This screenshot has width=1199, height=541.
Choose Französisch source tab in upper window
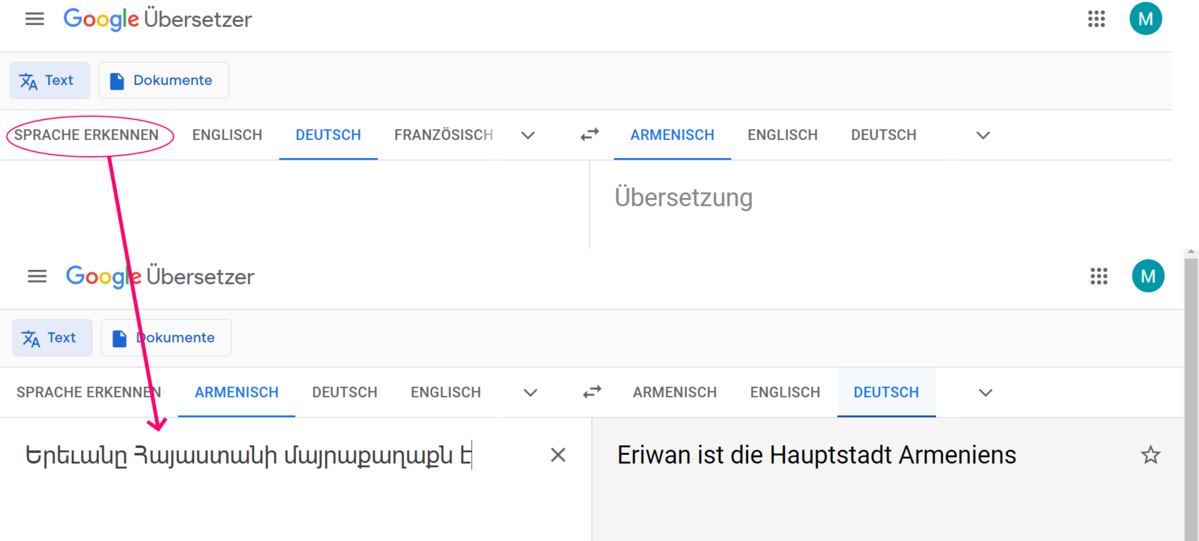(x=444, y=135)
